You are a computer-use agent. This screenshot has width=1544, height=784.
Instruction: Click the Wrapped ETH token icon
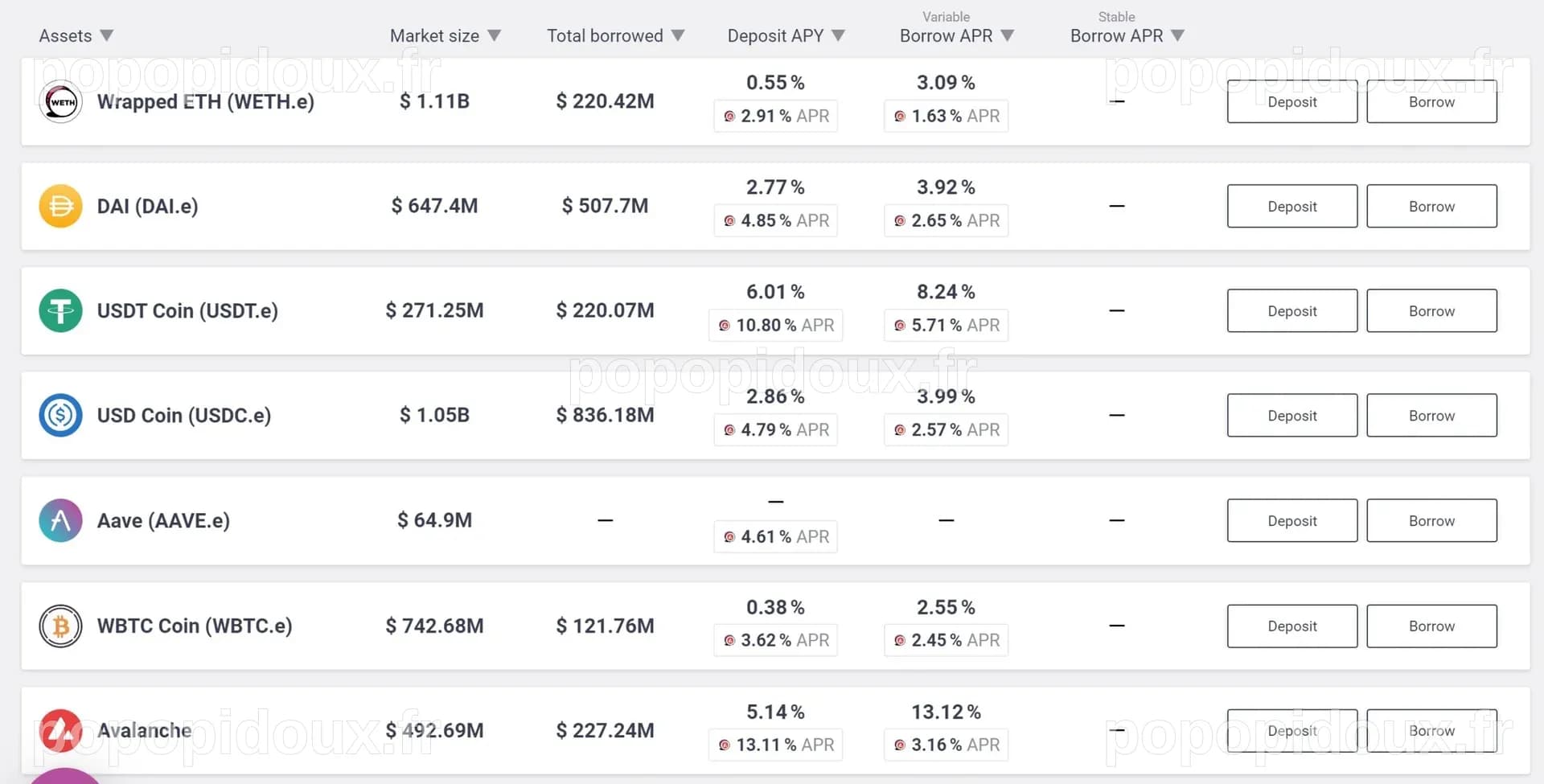[x=60, y=101]
